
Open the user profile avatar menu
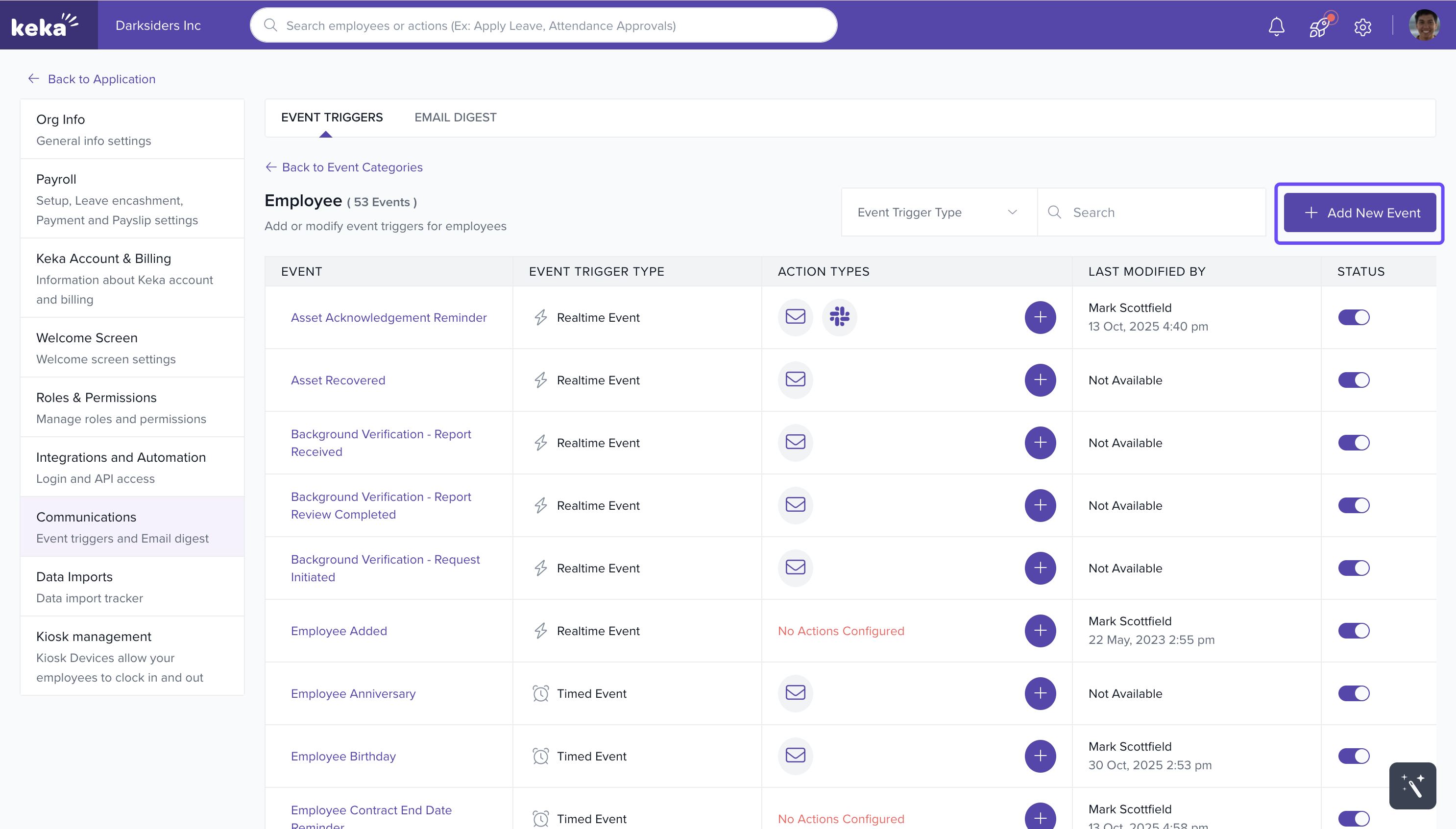click(1424, 25)
